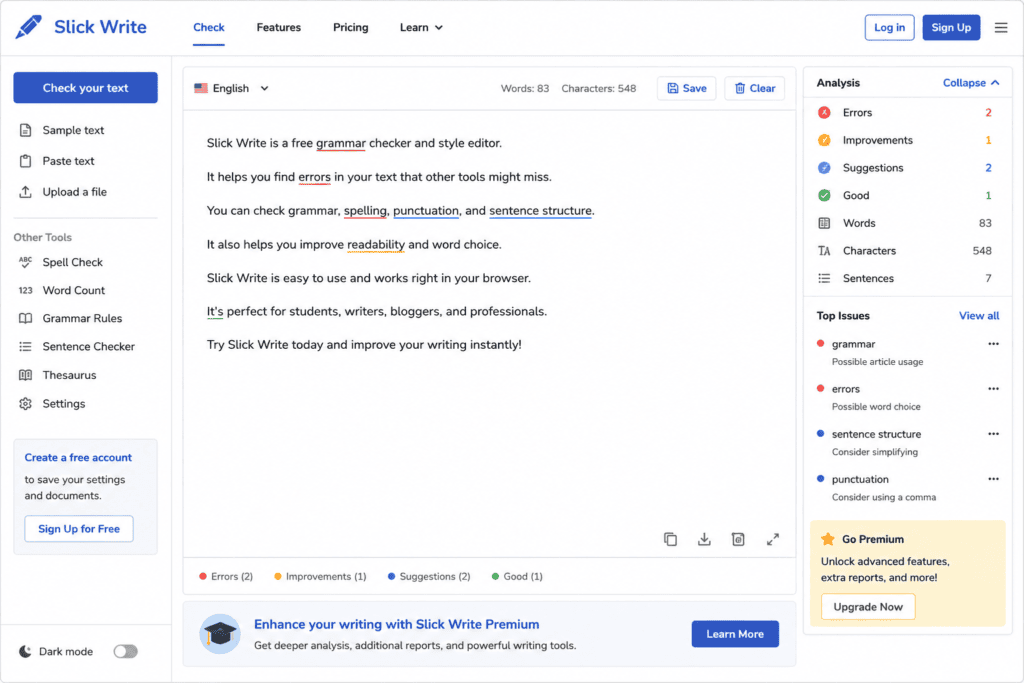Open the Pricing page

tap(351, 27)
